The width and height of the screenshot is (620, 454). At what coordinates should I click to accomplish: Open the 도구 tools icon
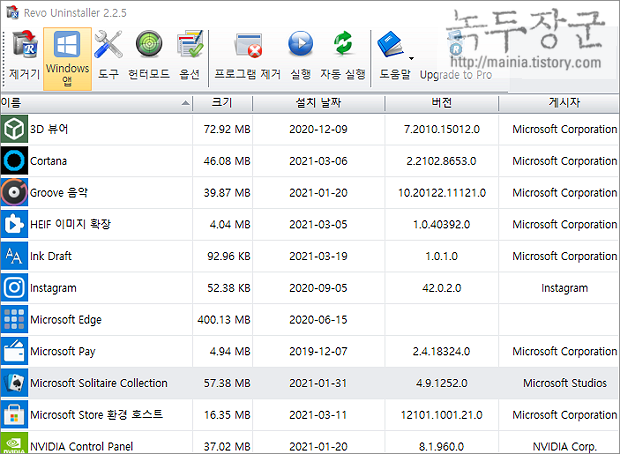coord(108,55)
